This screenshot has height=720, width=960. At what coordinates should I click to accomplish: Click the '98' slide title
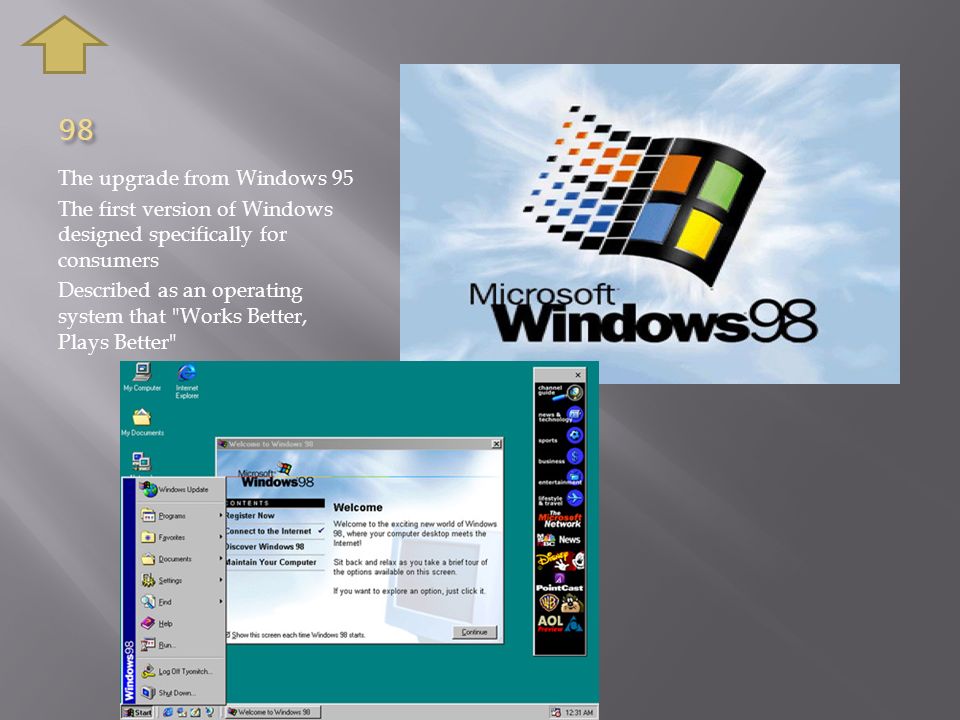(77, 129)
